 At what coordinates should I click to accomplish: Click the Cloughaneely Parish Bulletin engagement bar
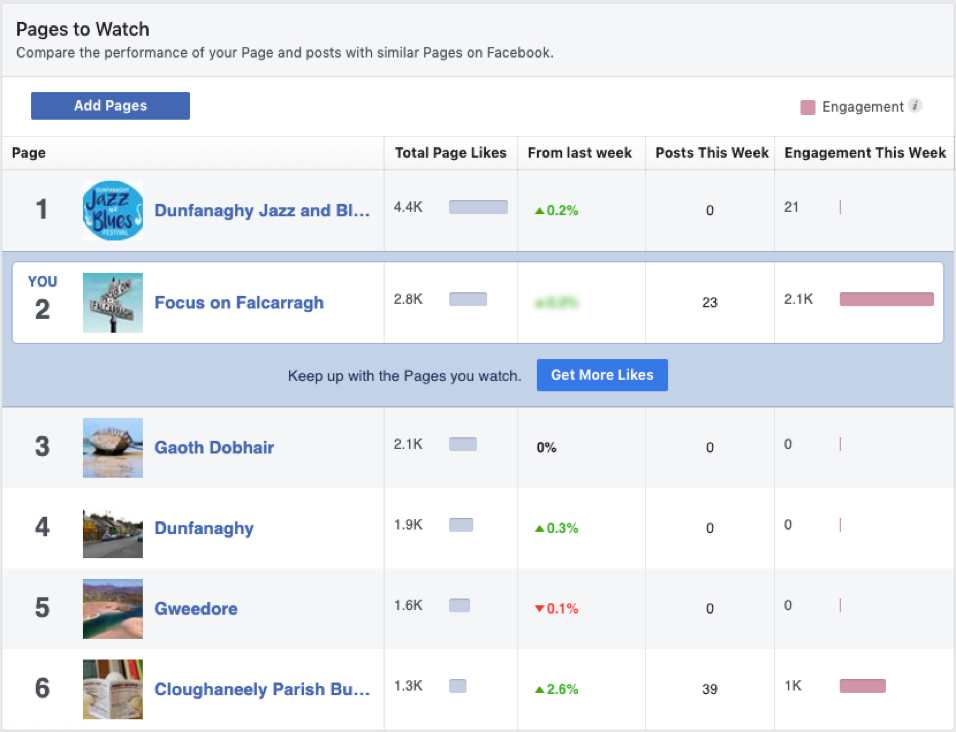tap(863, 686)
